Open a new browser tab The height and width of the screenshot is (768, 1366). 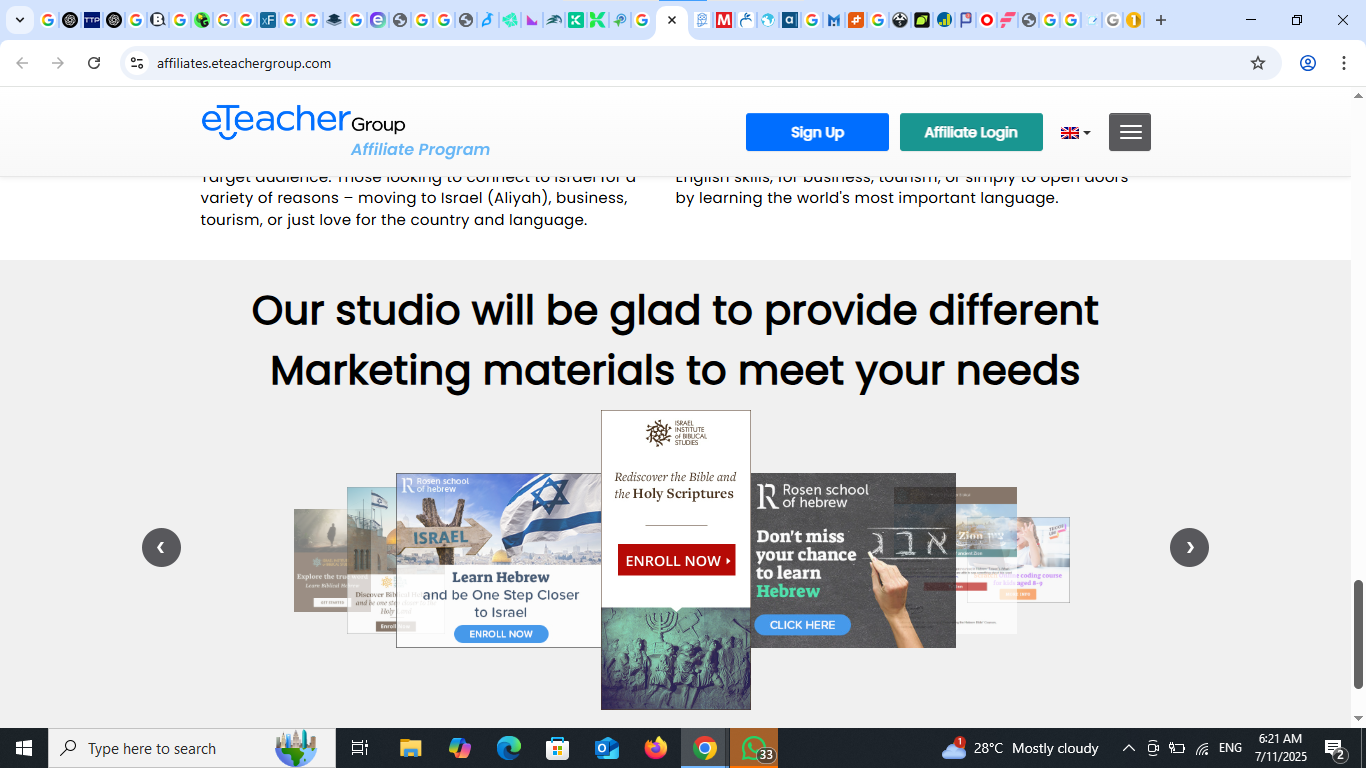pos(1161,20)
